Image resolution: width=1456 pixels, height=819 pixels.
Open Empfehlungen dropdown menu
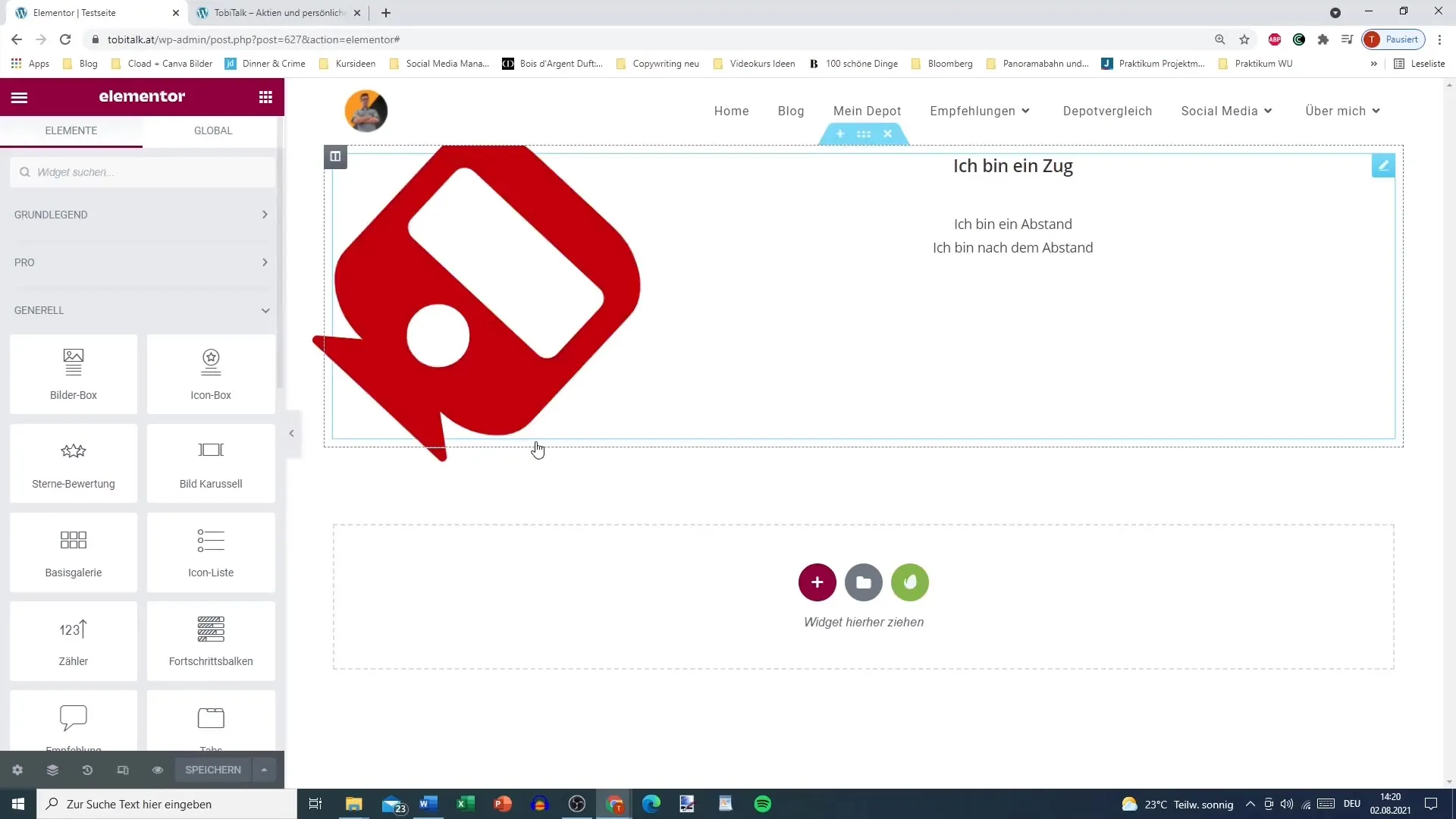point(980,111)
